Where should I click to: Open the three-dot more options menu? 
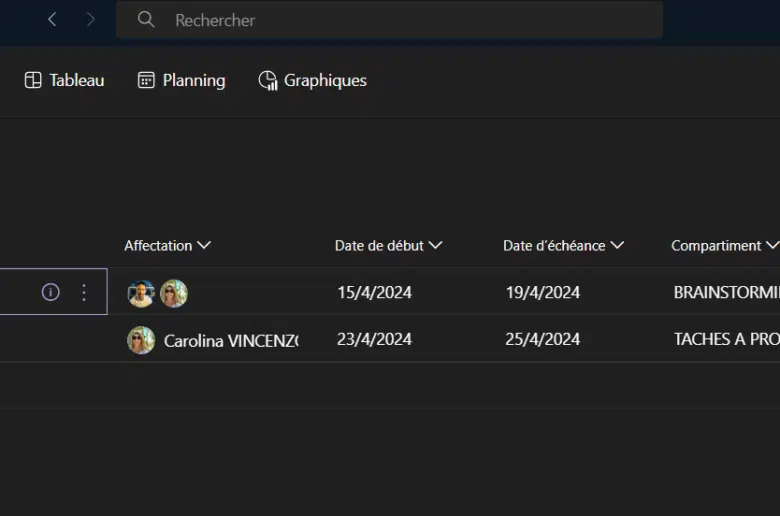[84, 292]
